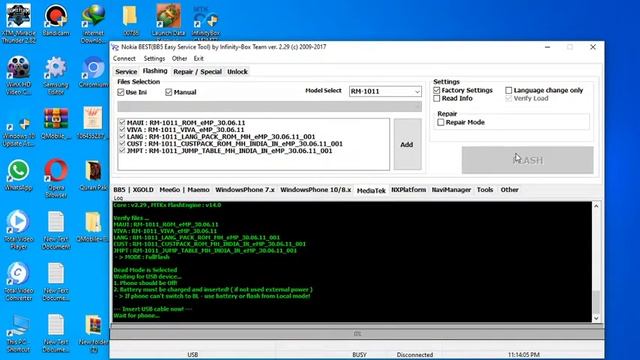
Task: Toggle the JMPT jump table checkbox
Action: coord(122,151)
